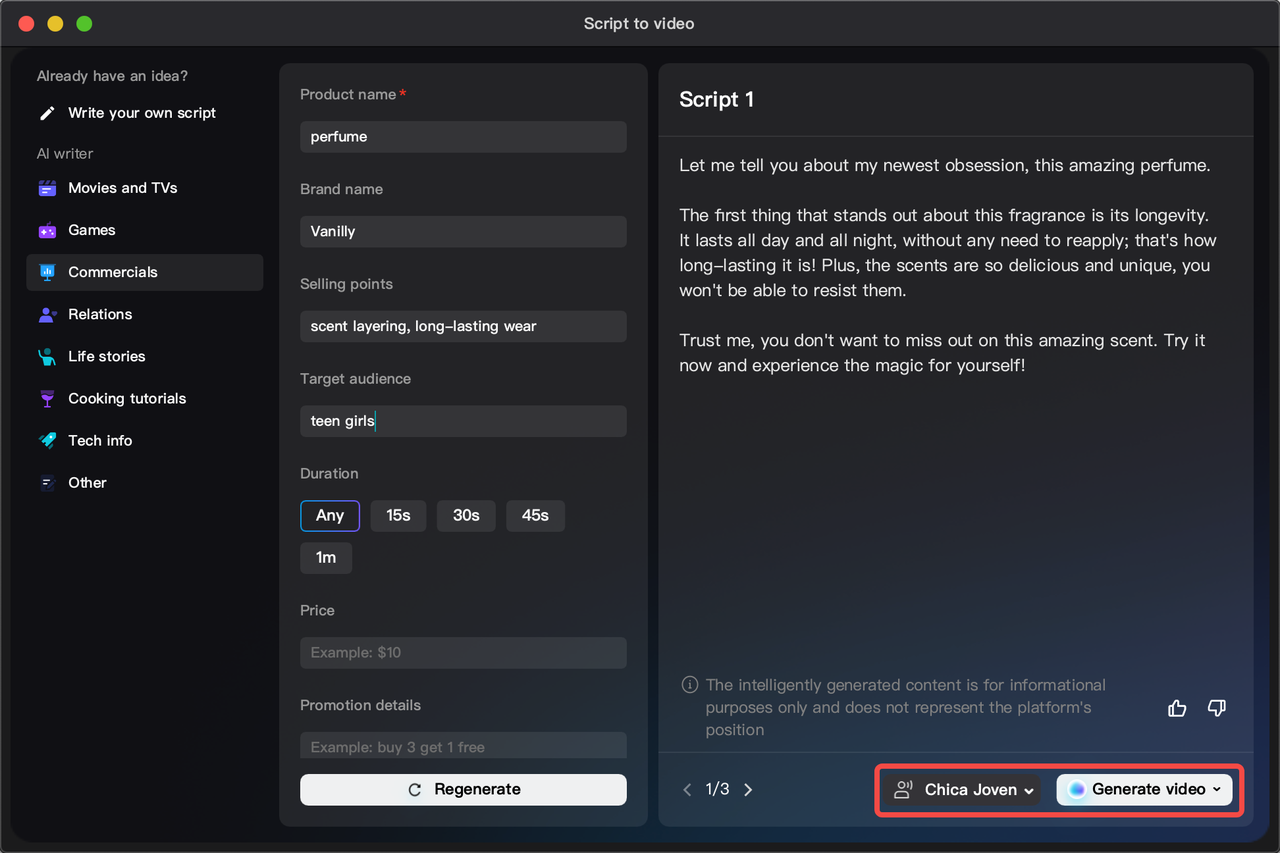Select the Games category
The width and height of the screenshot is (1280, 853).
(x=145, y=230)
